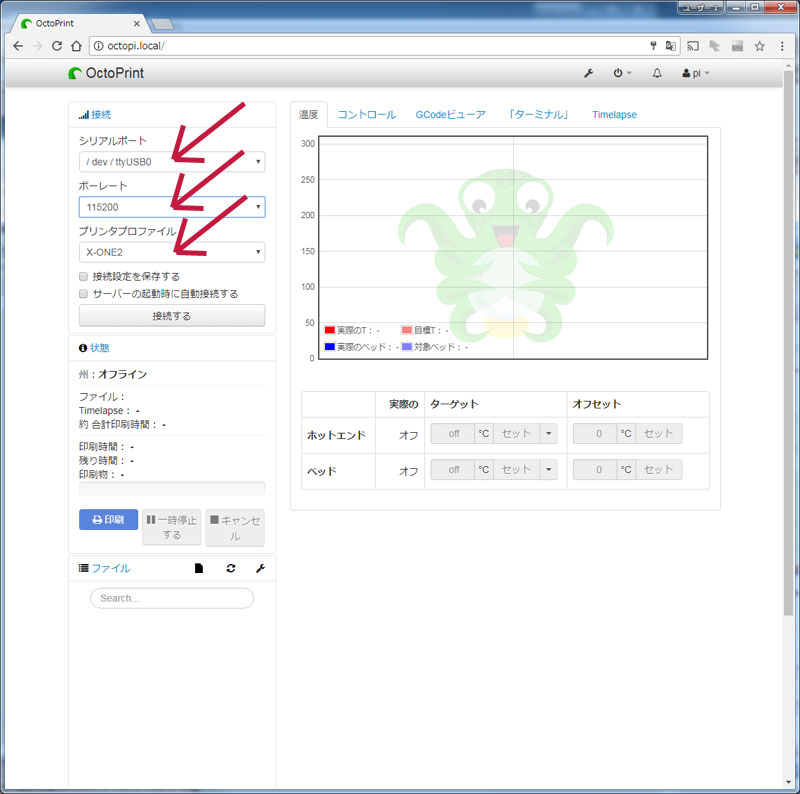Switch to the Timelapse tab

tap(614, 115)
